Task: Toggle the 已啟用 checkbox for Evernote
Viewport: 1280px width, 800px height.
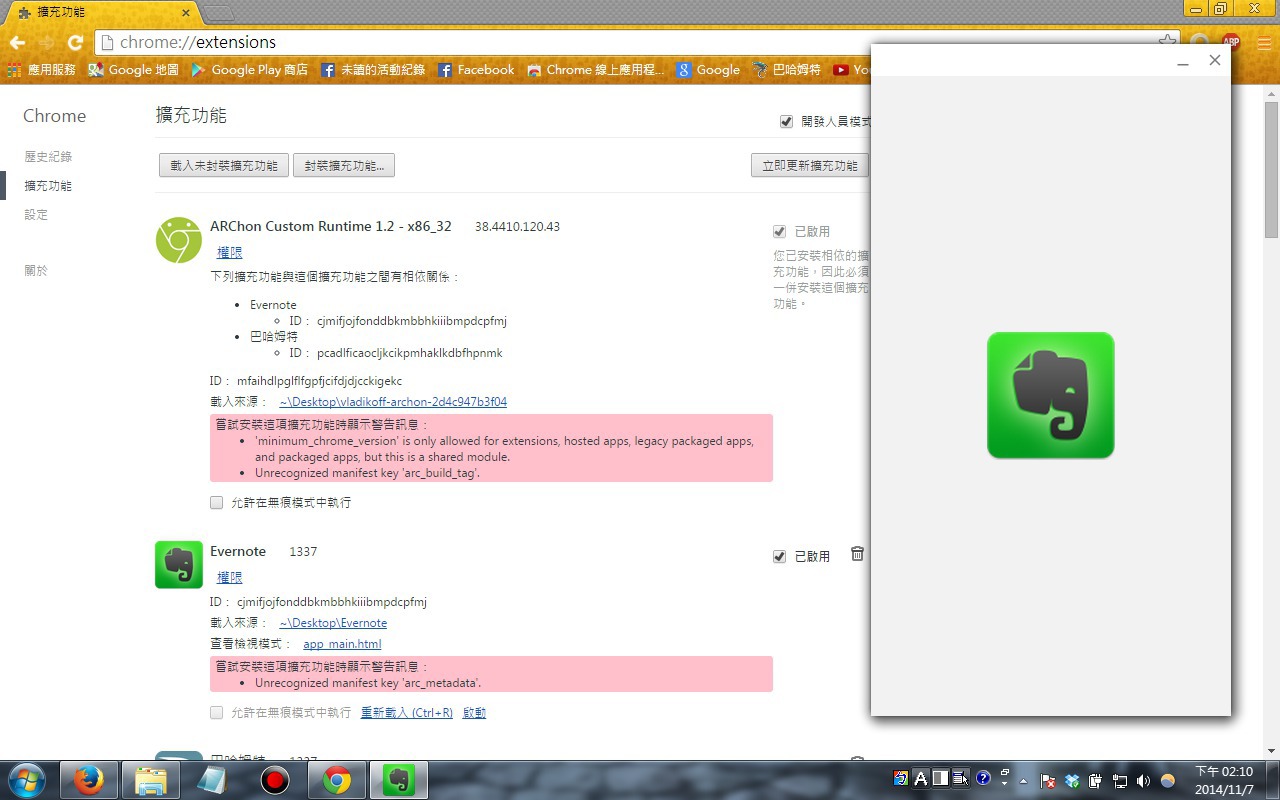Action: coord(779,556)
